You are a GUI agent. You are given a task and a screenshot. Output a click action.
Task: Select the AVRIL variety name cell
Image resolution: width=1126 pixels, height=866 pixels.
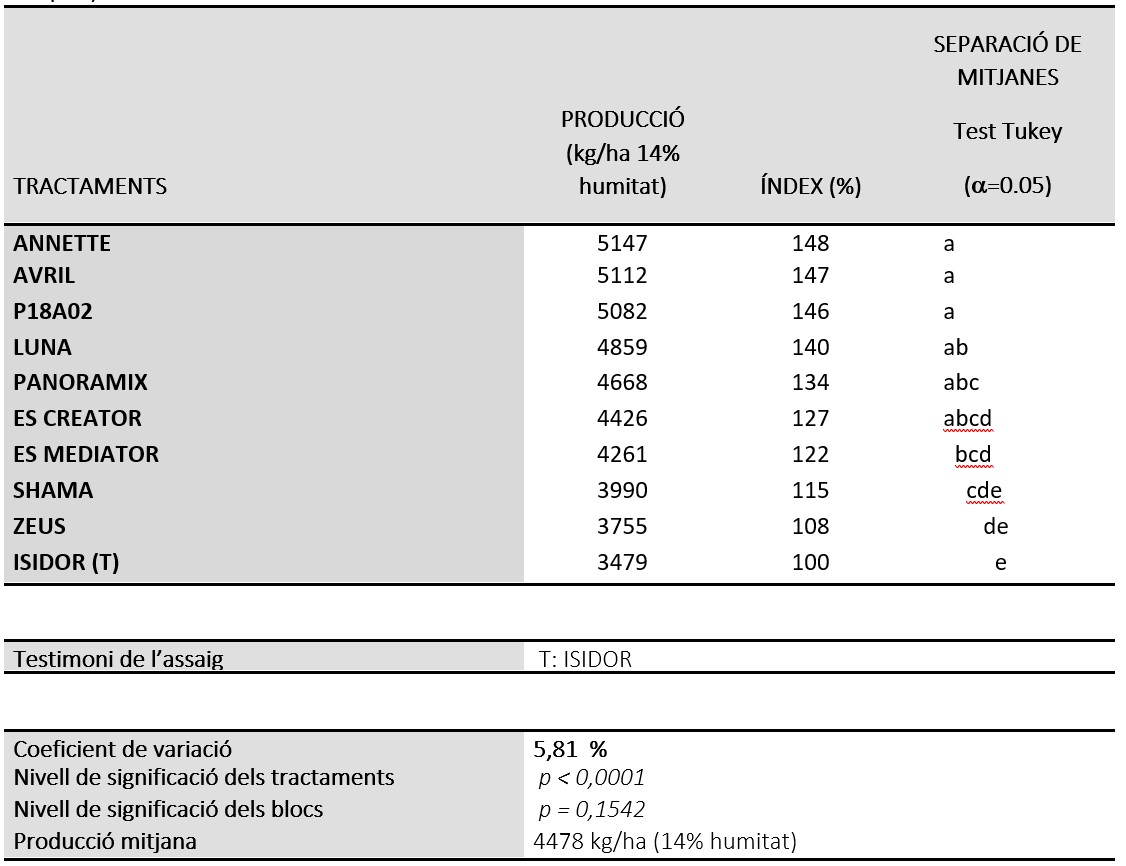click(44, 276)
